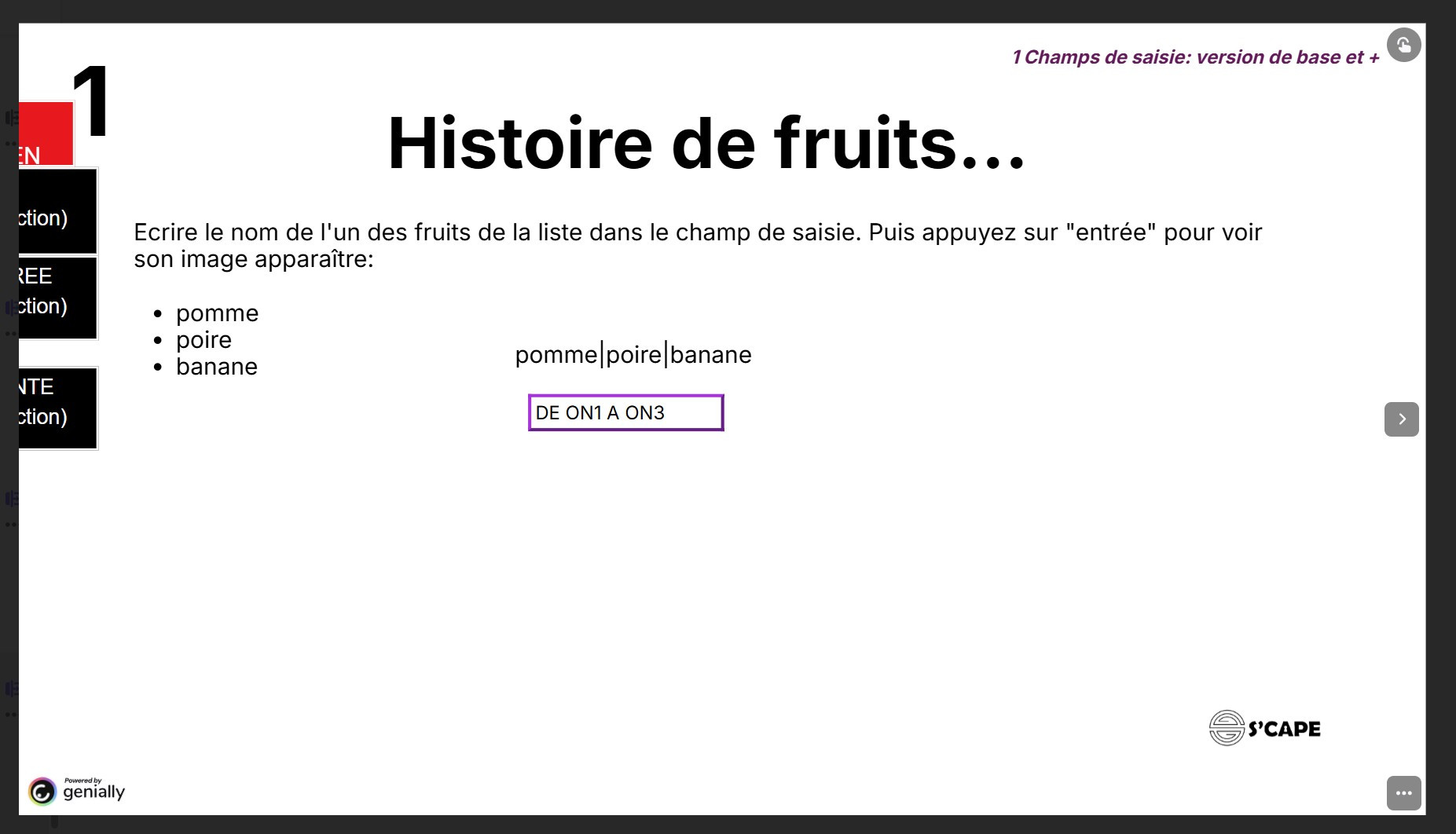Click the S'CAPE logo
The image size is (1456, 834).
(x=1264, y=728)
